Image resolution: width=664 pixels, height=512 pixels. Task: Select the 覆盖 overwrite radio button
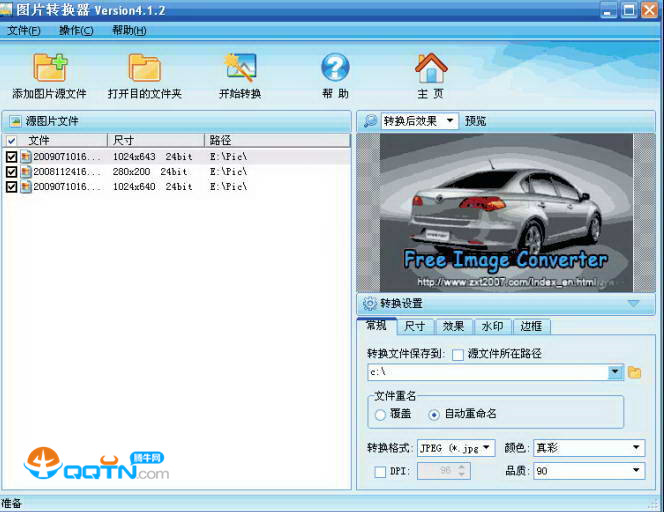[380, 414]
